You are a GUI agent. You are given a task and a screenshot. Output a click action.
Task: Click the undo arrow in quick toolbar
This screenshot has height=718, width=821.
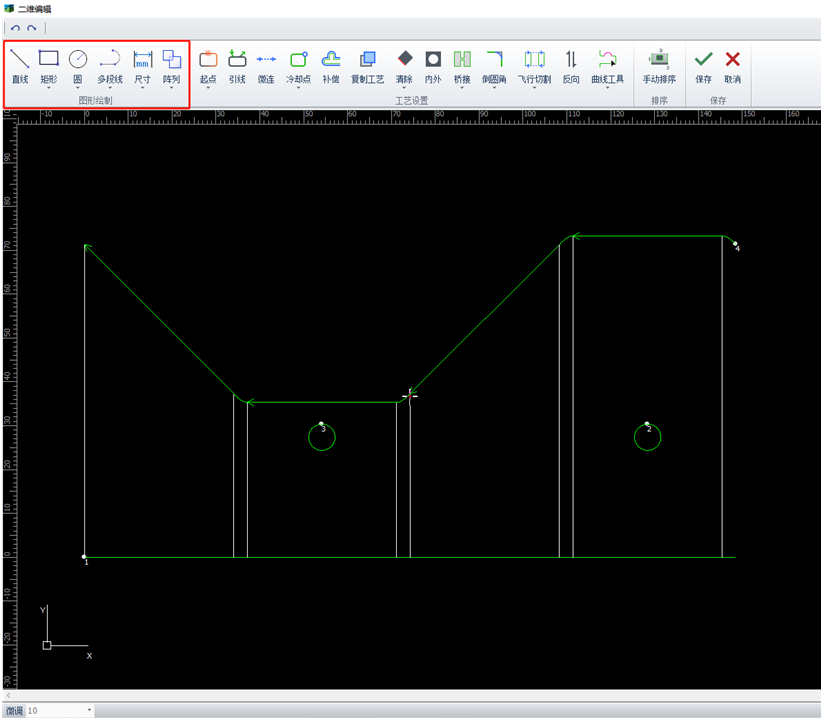(16, 28)
